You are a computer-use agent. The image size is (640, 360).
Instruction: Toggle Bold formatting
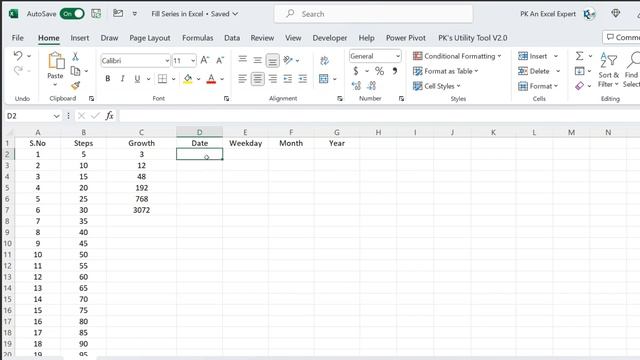(x=107, y=78)
